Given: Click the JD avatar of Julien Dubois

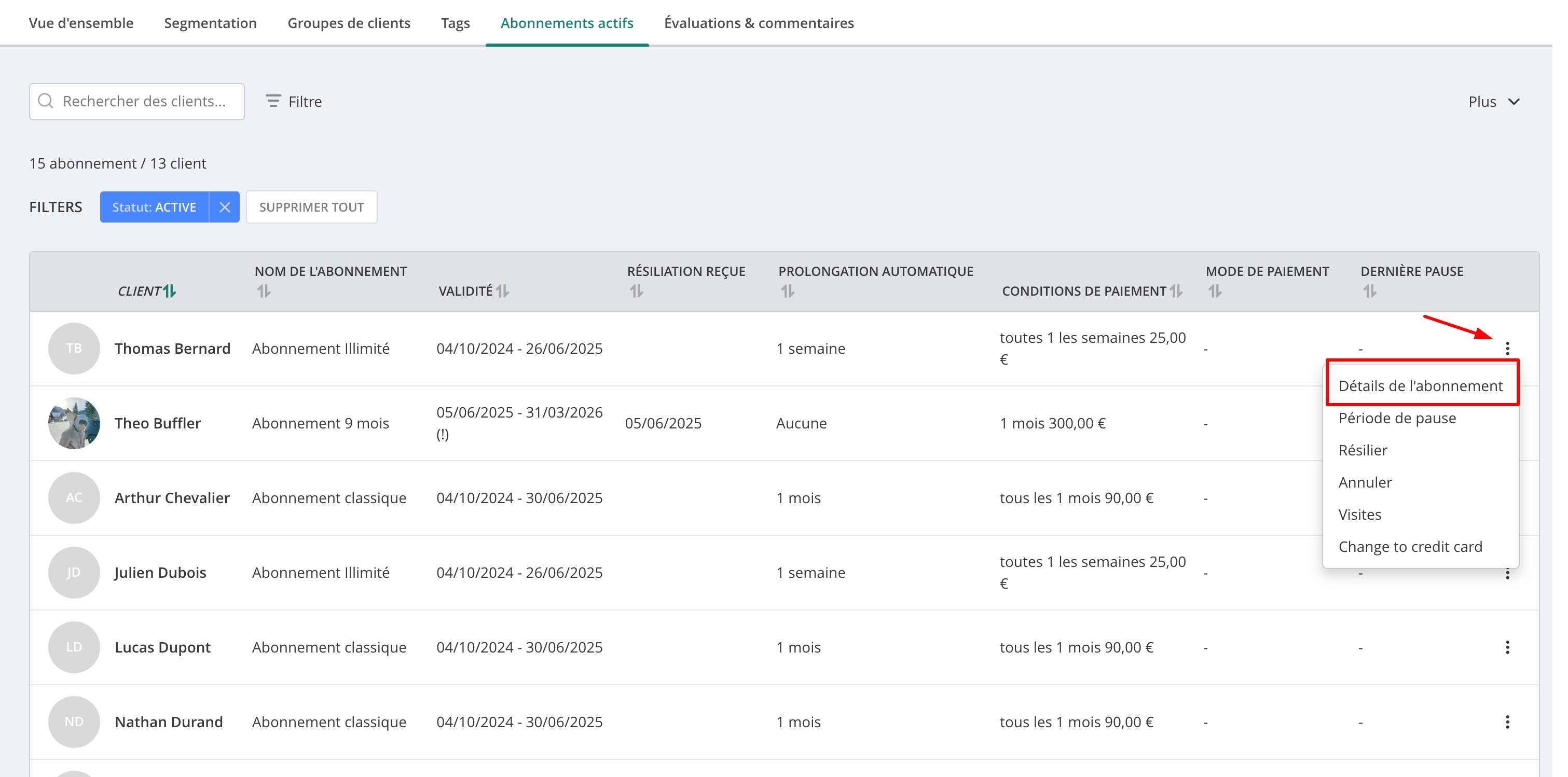Looking at the screenshot, I should pyautogui.click(x=74, y=573).
